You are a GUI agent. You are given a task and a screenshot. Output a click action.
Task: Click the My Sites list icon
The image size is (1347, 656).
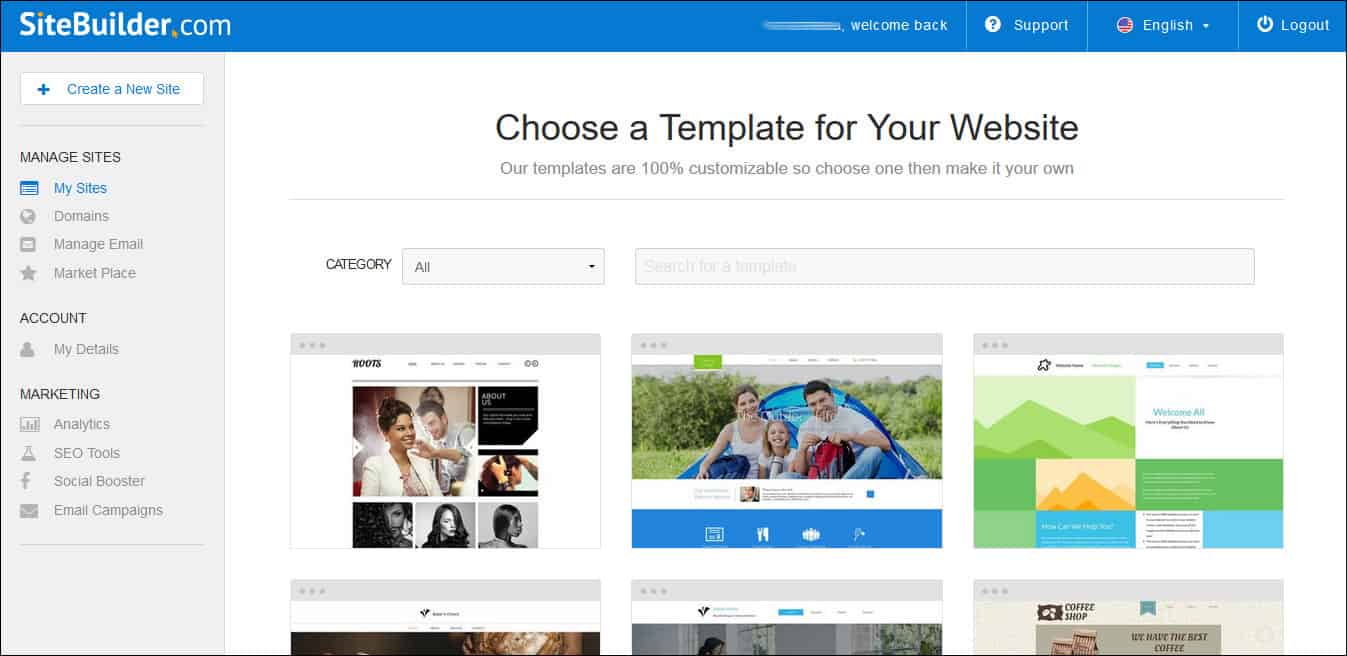pos(29,188)
